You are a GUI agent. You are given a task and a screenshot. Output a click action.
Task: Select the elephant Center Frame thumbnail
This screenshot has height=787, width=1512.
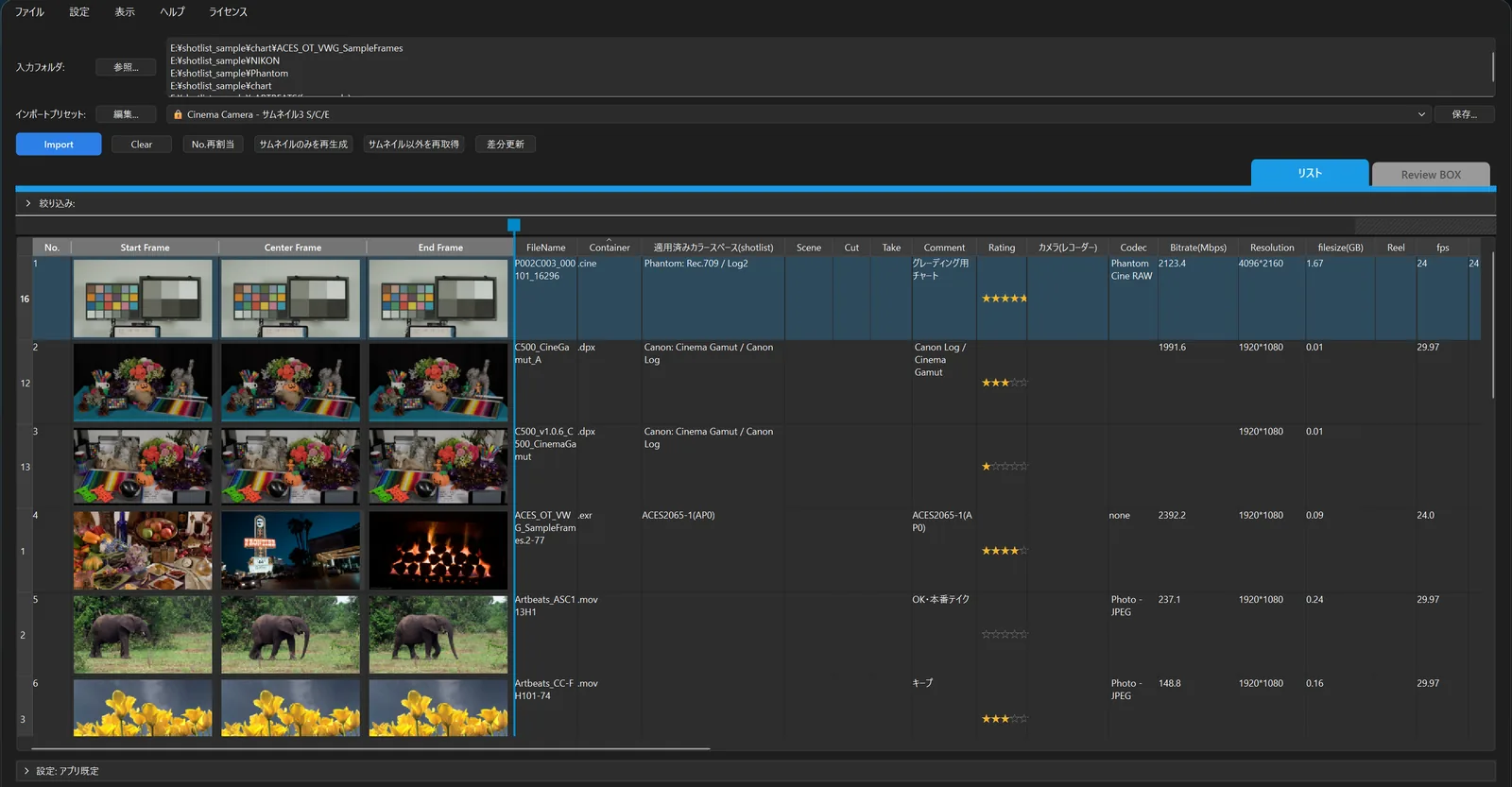tap(290, 634)
